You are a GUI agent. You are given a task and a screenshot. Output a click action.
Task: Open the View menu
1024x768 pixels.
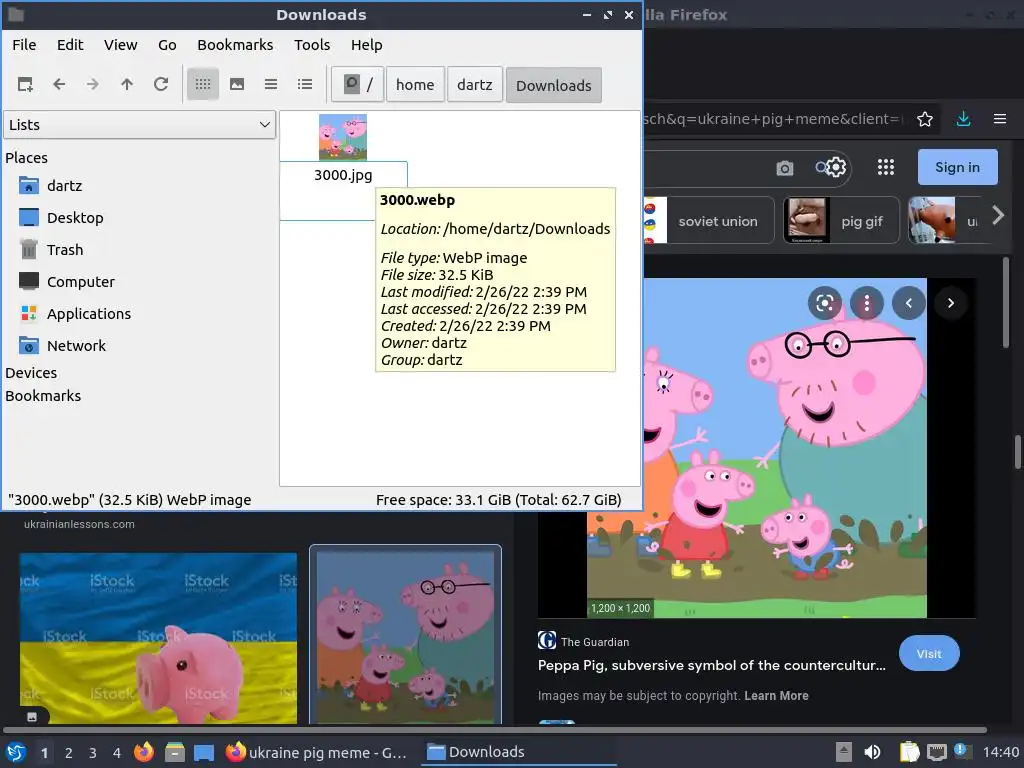(121, 45)
